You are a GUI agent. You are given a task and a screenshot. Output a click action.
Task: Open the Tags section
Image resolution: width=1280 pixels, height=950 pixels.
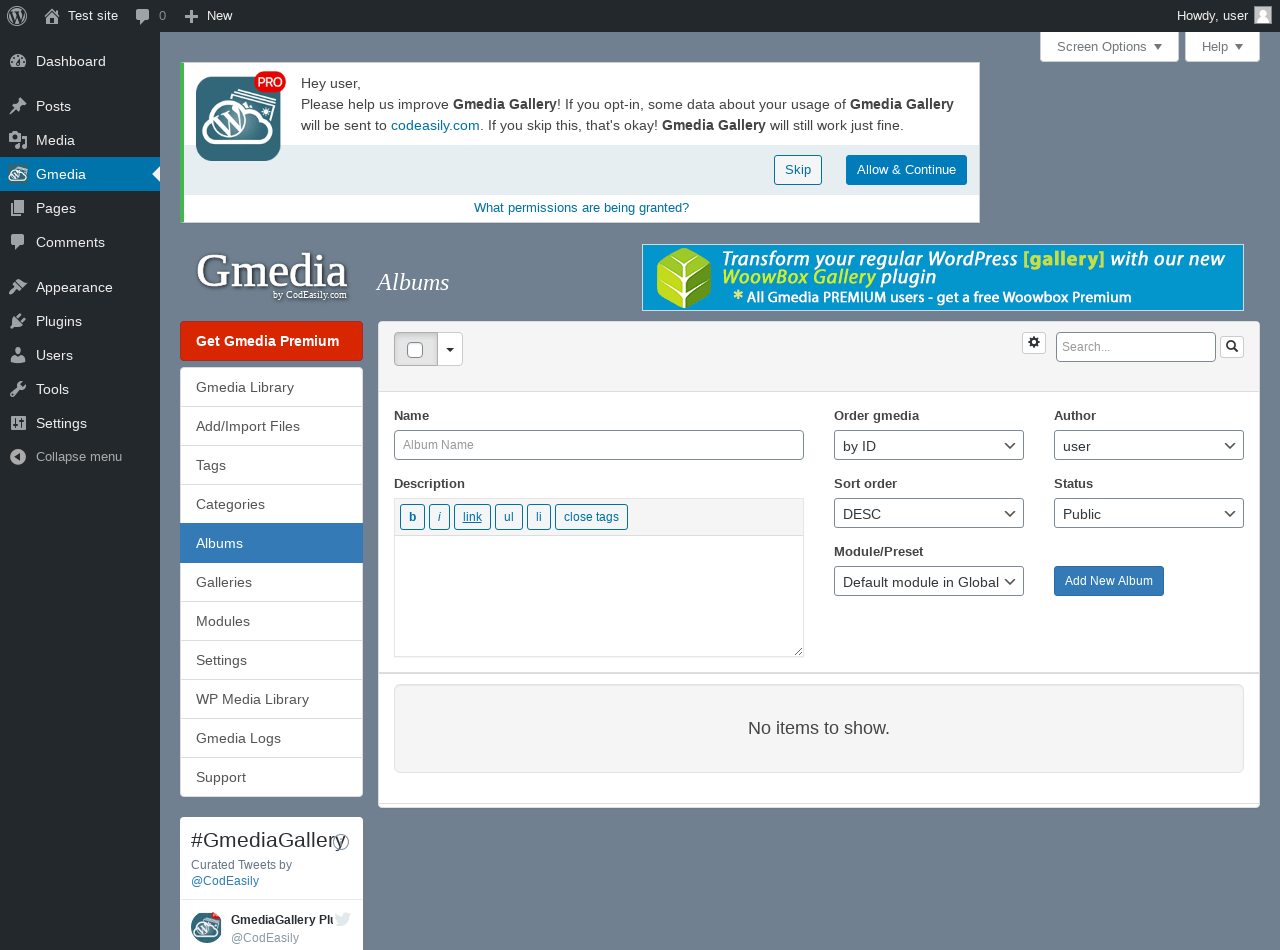tap(271, 465)
